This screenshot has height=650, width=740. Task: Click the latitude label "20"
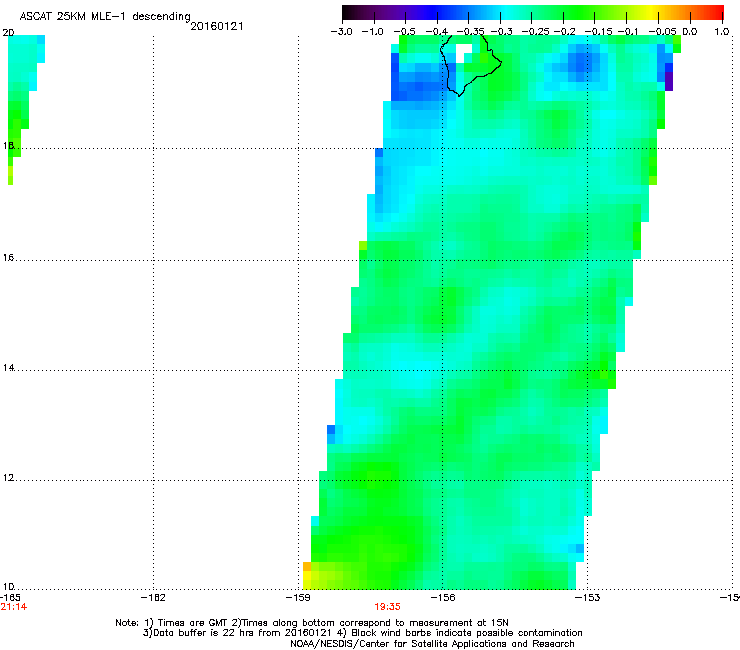coord(8,33)
